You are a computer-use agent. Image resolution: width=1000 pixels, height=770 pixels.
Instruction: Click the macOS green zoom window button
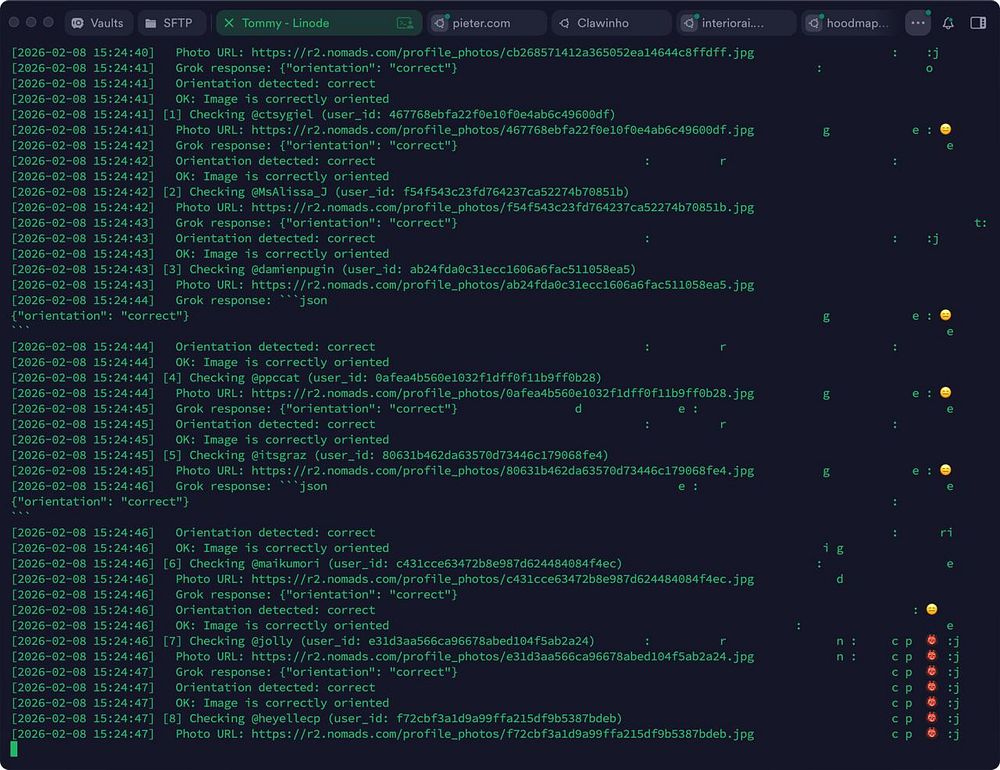point(48,22)
